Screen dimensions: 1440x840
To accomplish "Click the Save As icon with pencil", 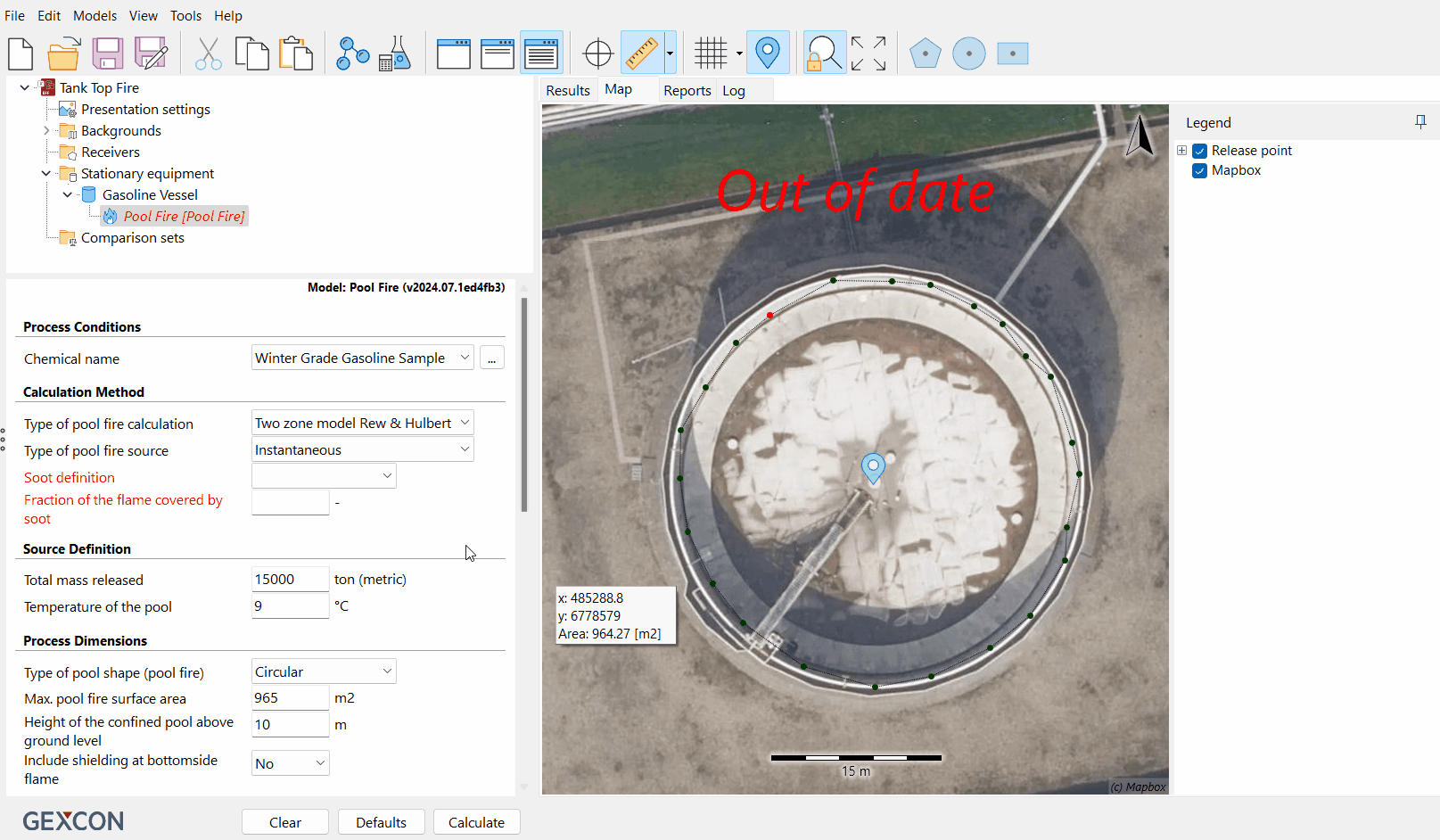I will (x=151, y=54).
